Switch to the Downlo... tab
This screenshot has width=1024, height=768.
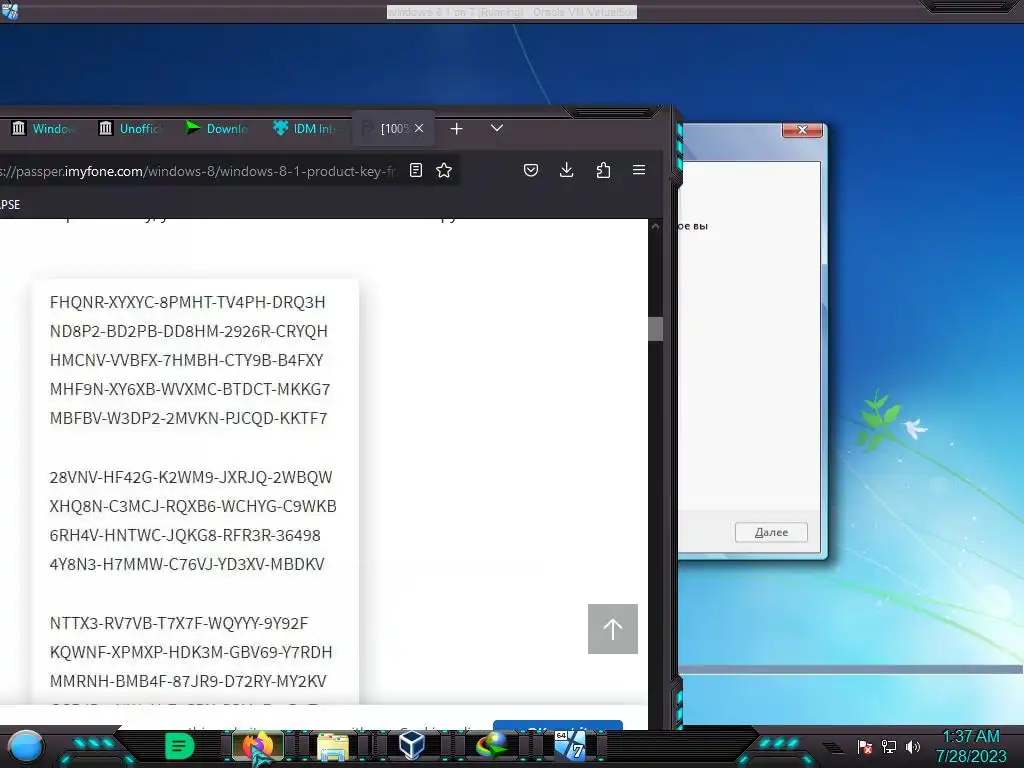click(x=217, y=129)
